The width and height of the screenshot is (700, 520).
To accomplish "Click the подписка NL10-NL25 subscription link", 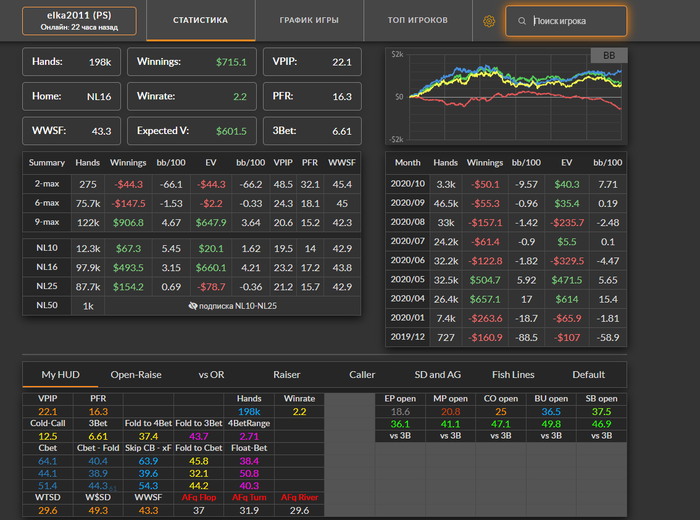I will pyautogui.click(x=240, y=306).
